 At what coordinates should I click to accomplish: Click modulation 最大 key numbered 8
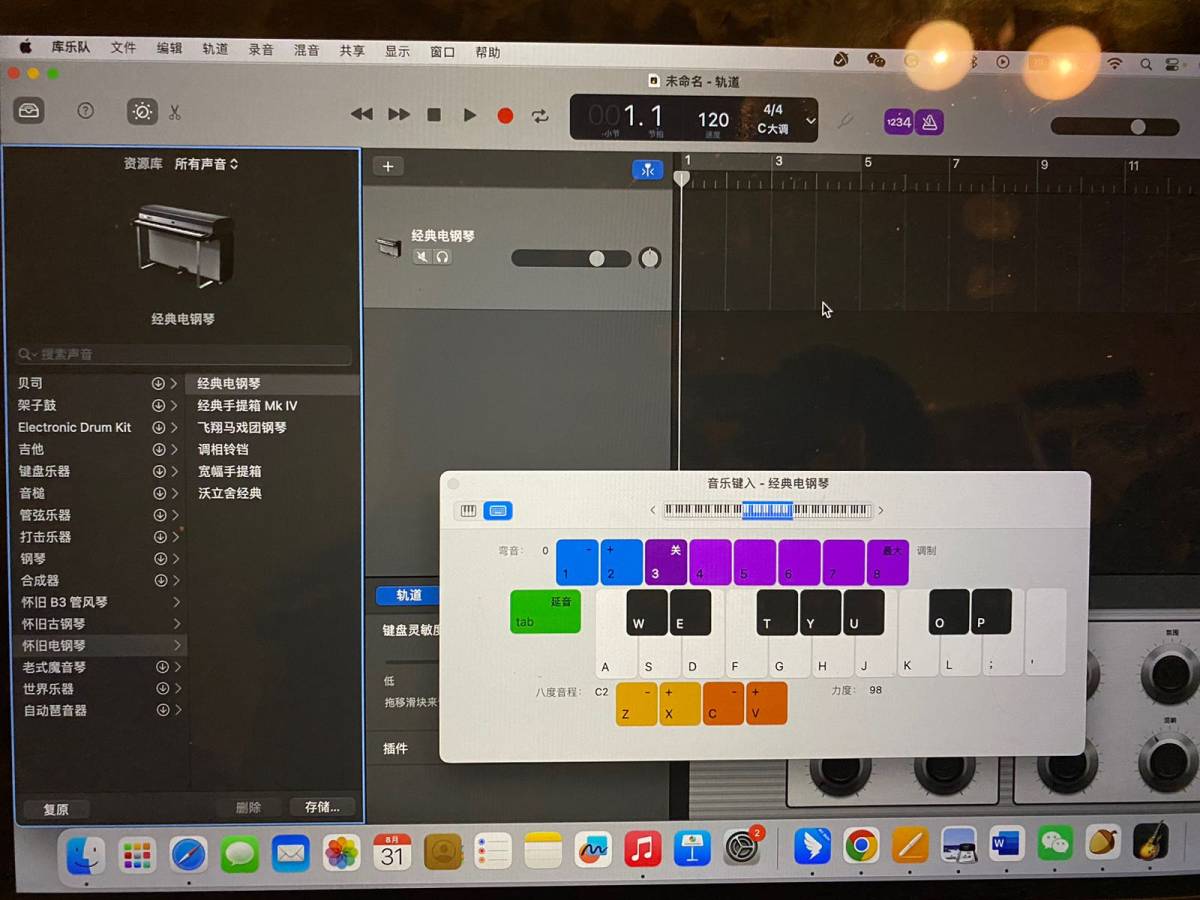coord(888,562)
